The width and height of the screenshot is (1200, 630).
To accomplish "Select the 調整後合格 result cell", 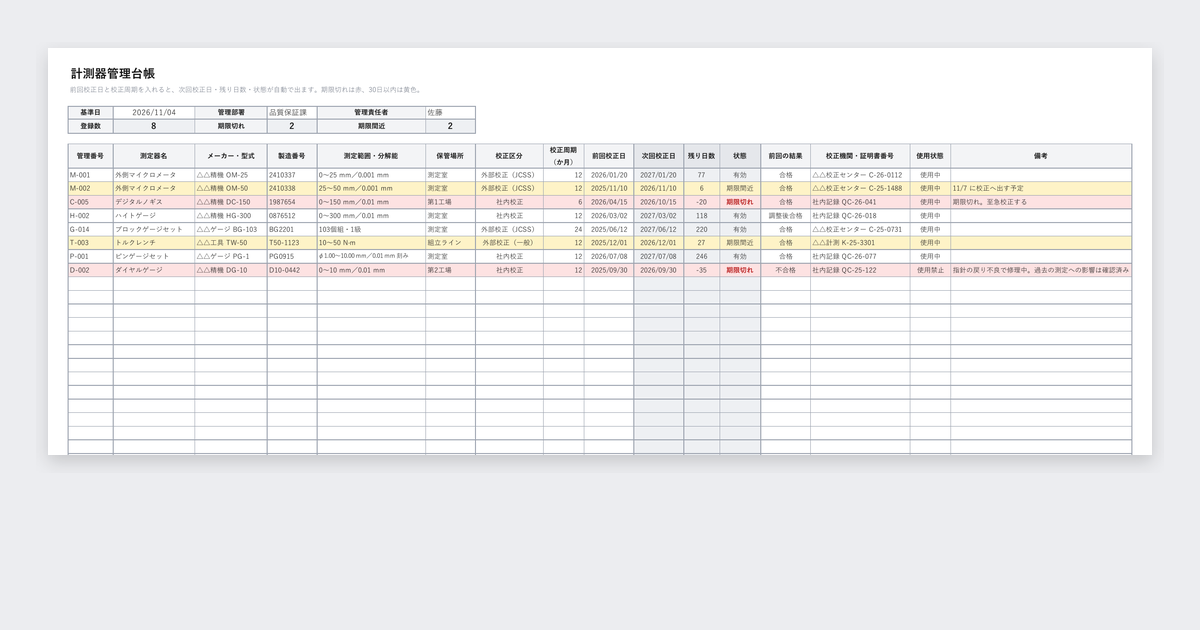I will pos(785,216).
